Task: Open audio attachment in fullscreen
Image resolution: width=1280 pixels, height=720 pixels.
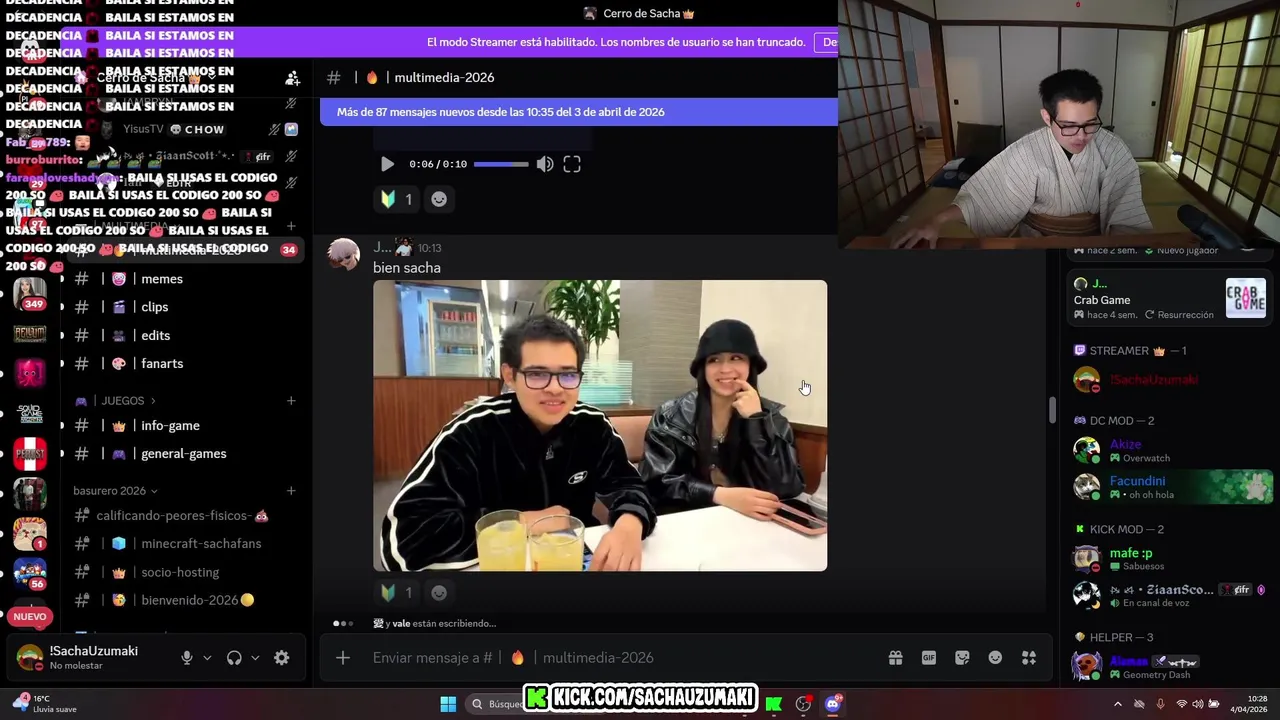Action: pos(572,164)
